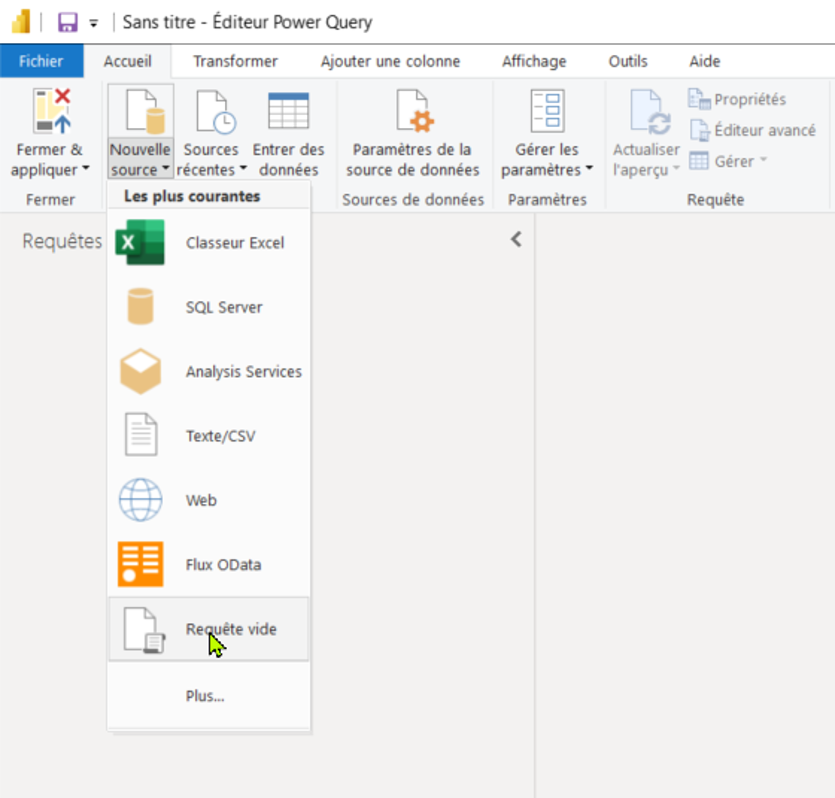Click the Power BI logo icon
This screenshot has height=798, width=835.
22,22
